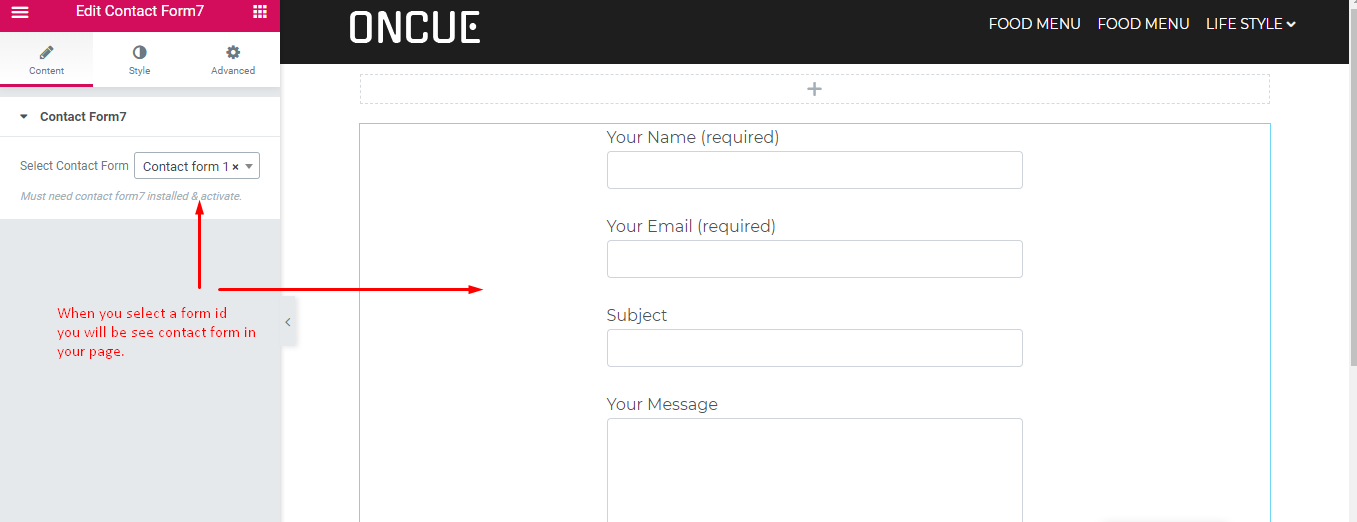The width and height of the screenshot is (1357, 522).
Task: Click the Your Message text area
Action: click(x=814, y=470)
